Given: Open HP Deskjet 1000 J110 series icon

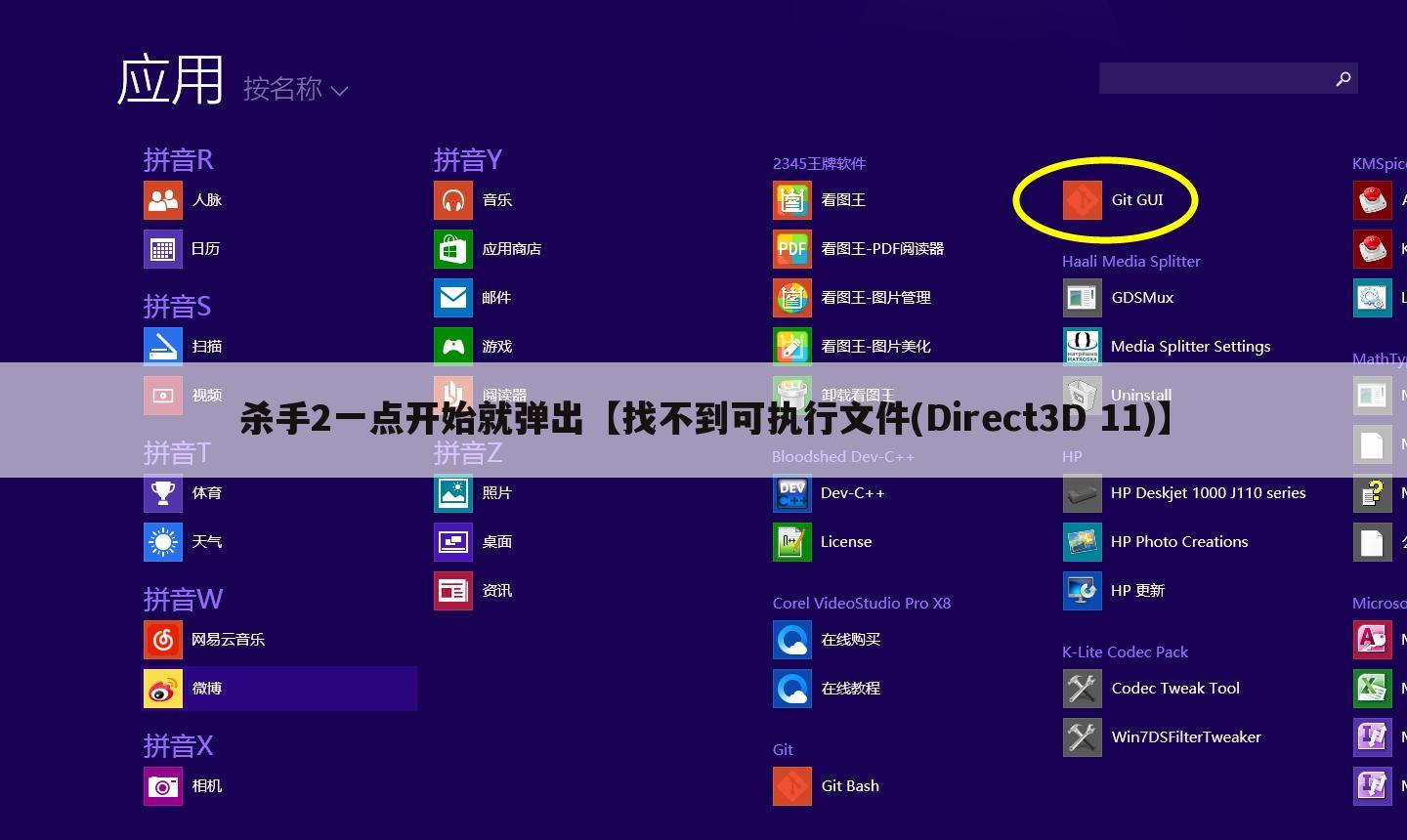Looking at the screenshot, I should (1083, 493).
